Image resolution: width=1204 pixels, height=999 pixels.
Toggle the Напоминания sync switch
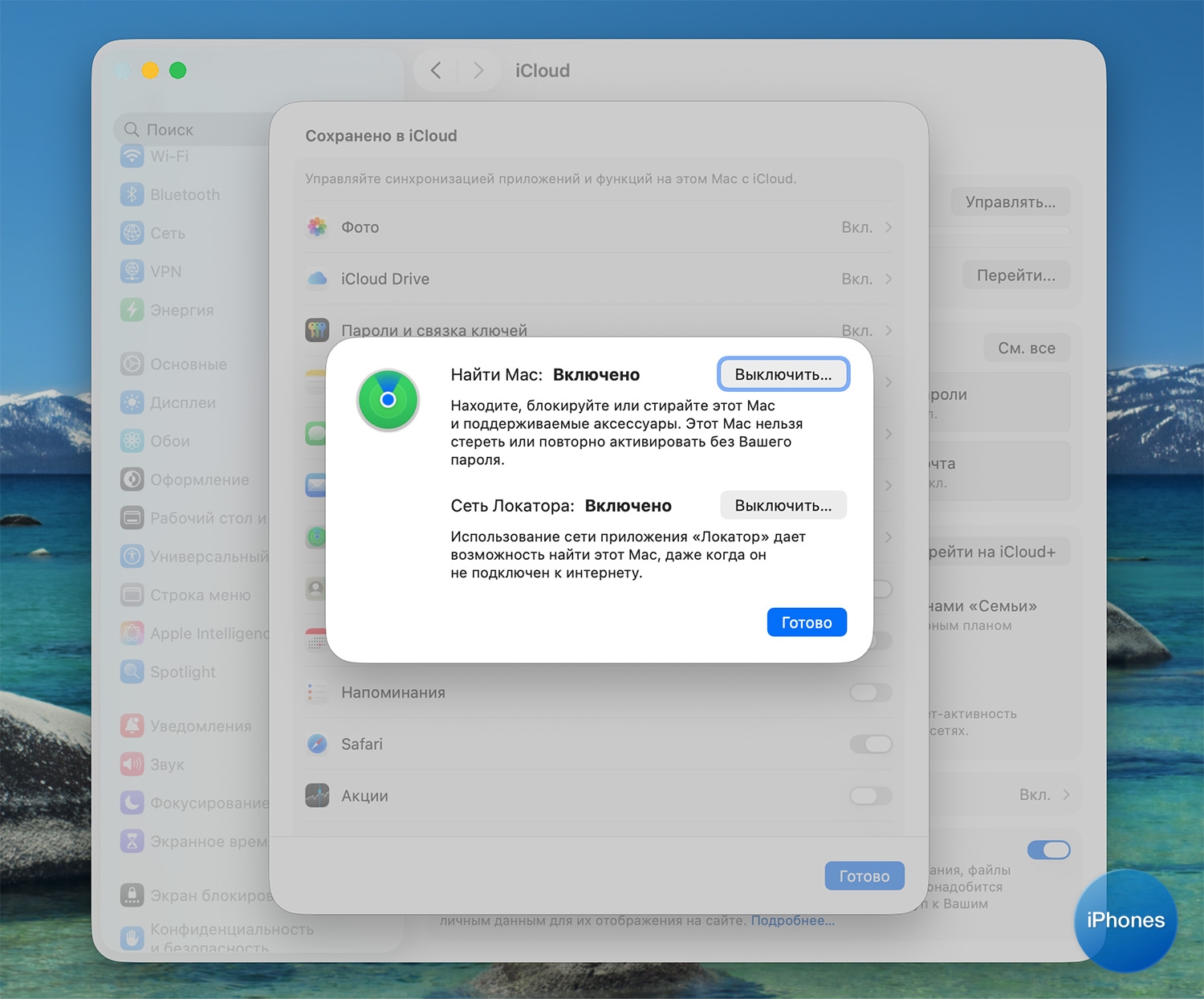tap(870, 692)
